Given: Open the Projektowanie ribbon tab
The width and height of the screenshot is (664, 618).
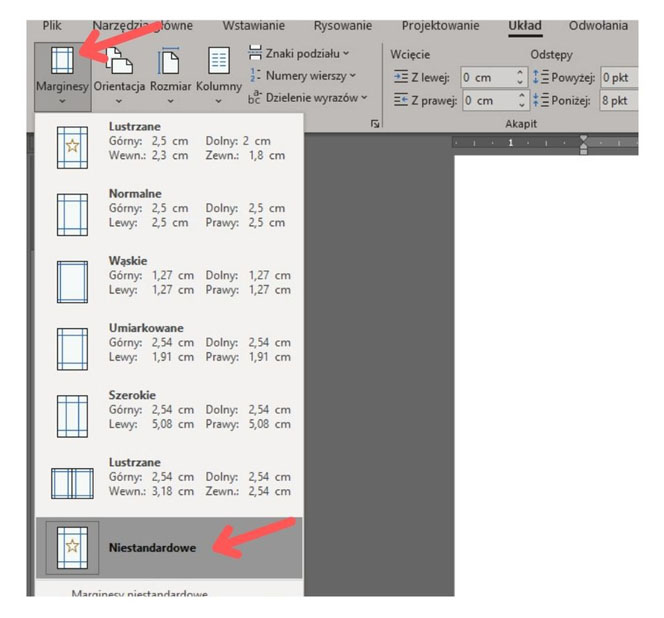Looking at the screenshot, I should coord(440,26).
